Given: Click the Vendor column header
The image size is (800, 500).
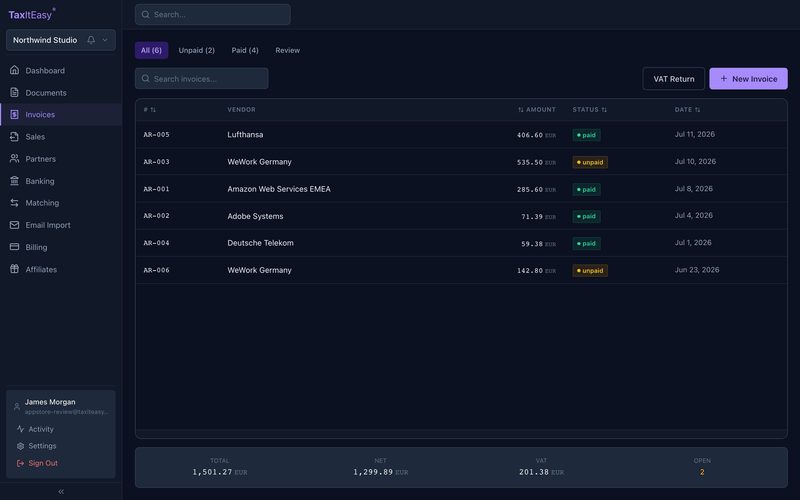Looking at the screenshot, I should (241, 110).
